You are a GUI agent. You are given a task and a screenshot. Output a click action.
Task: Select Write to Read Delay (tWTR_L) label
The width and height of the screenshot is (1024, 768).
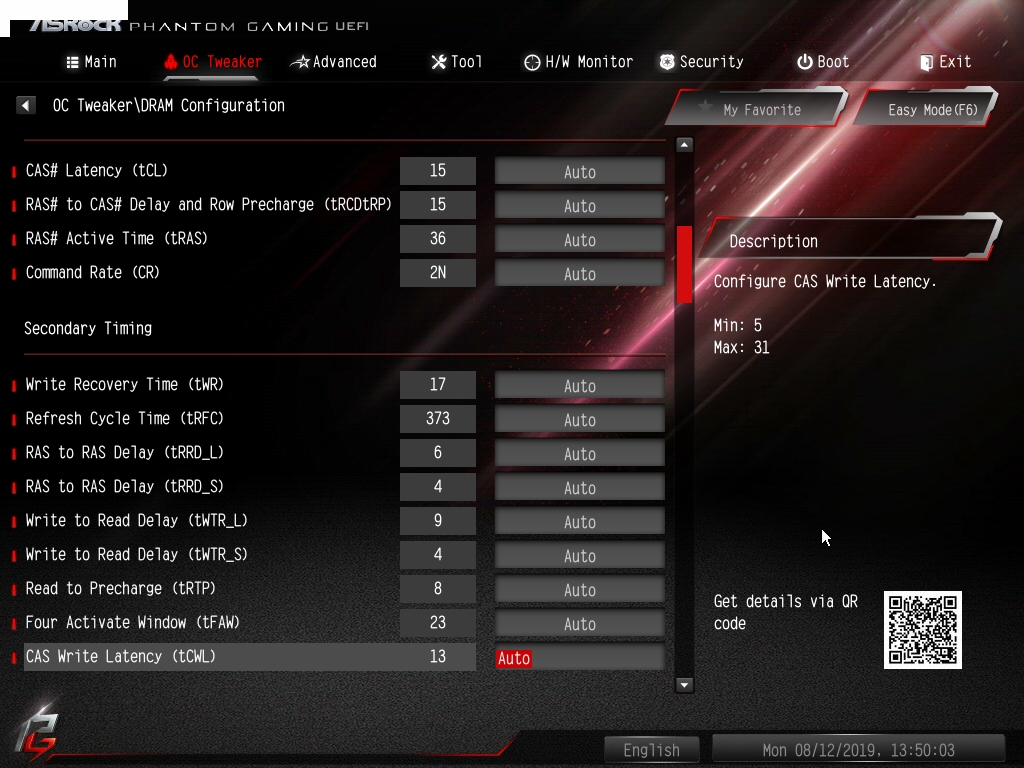[136, 520]
